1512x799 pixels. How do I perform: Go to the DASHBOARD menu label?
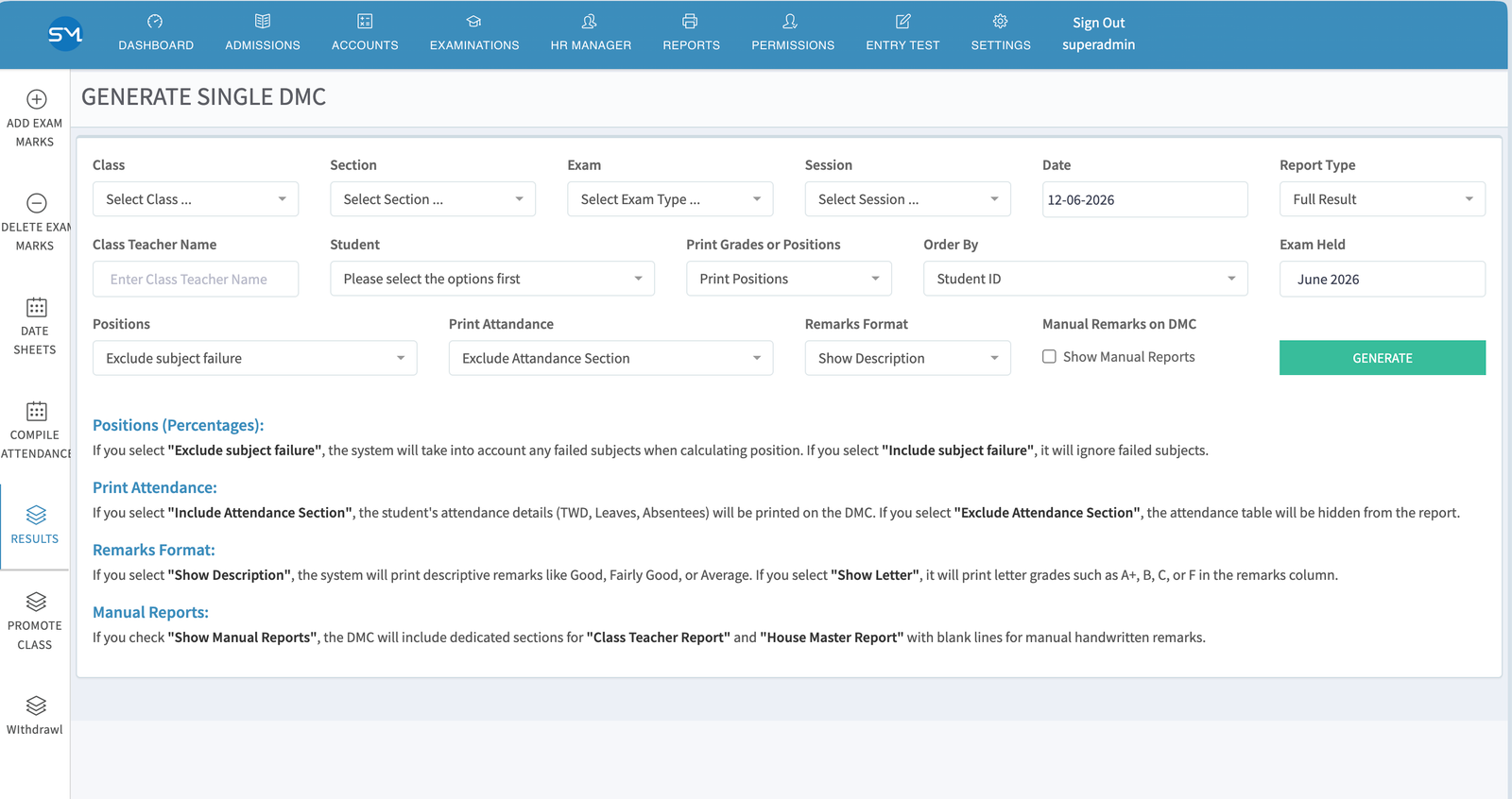point(156,45)
